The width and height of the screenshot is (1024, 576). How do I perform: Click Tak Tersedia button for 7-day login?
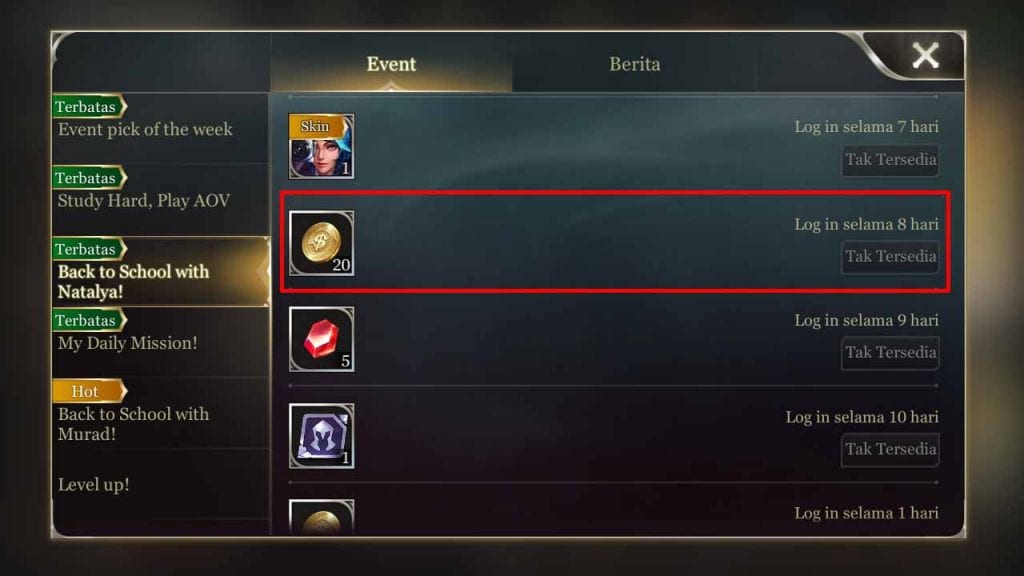(x=890, y=160)
